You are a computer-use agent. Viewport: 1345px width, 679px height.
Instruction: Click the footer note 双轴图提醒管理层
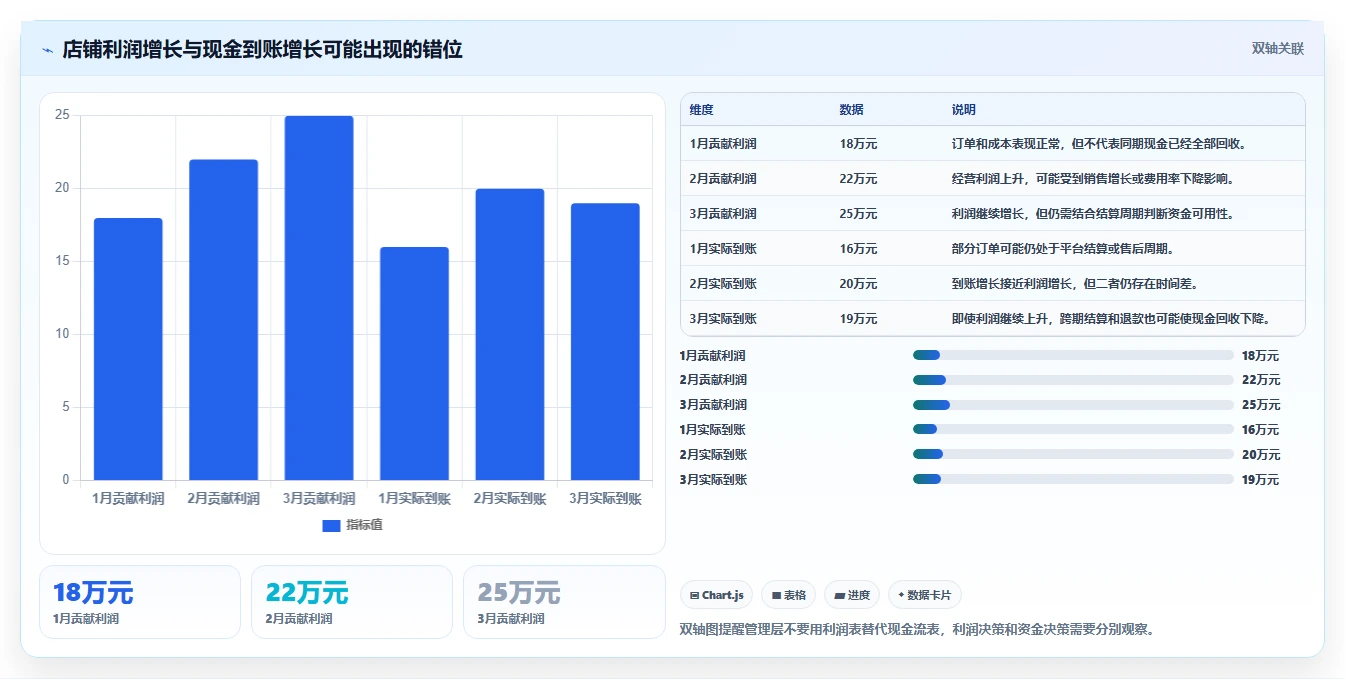pos(917,630)
